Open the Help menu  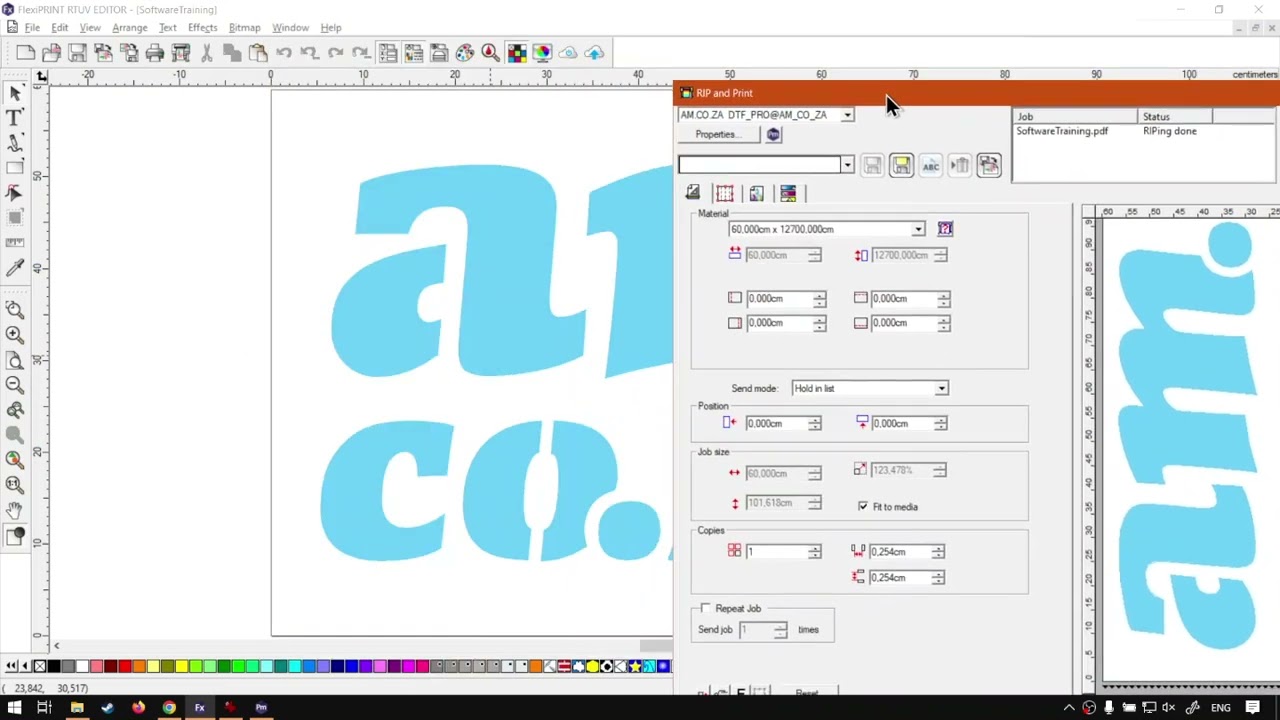pyautogui.click(x=330, y=27)
